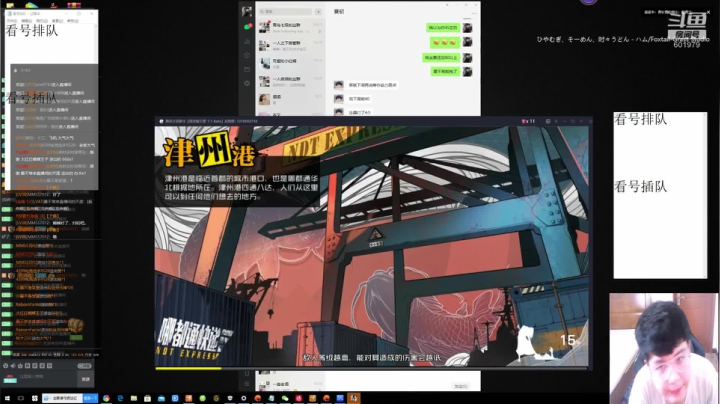The height and width of the screenshot is (404, 720).
Task: Click the yellow progress bar under game window
Action: tap(188, 368)
